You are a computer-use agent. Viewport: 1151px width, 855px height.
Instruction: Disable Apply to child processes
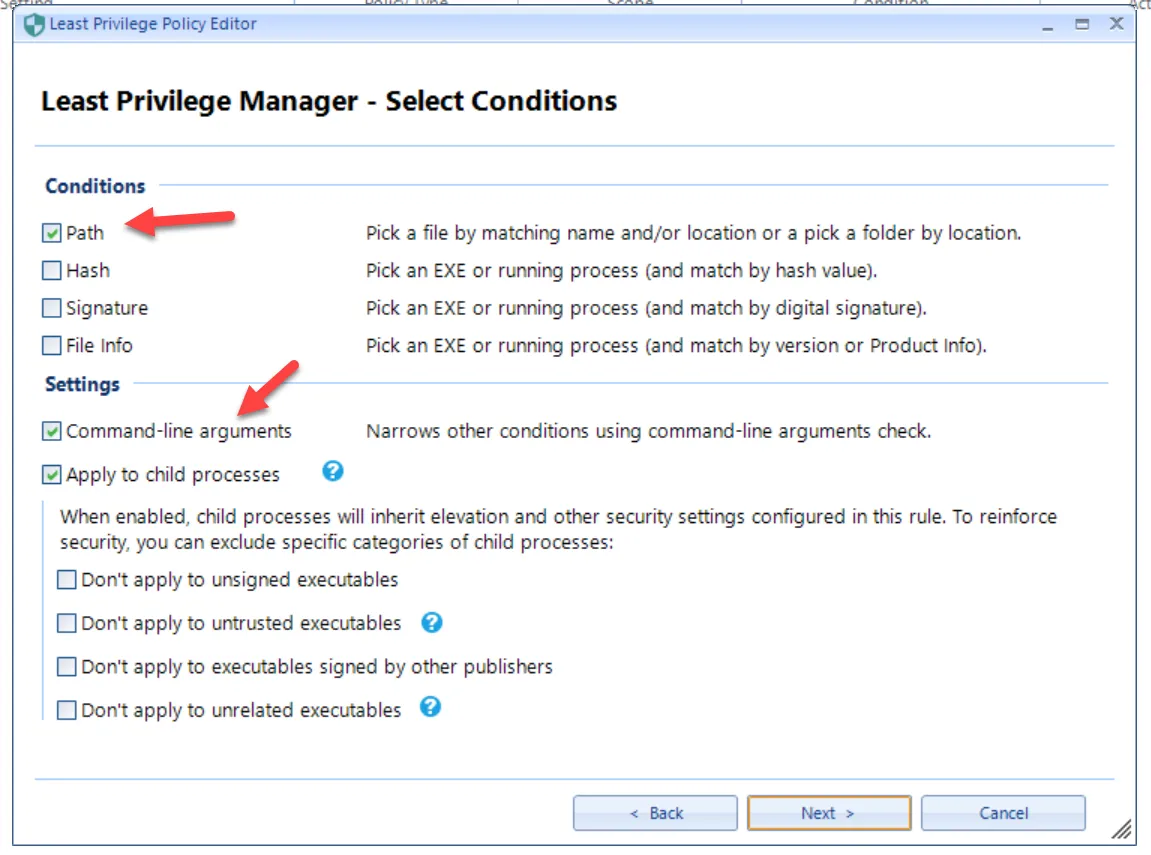[x=52, y=474]
